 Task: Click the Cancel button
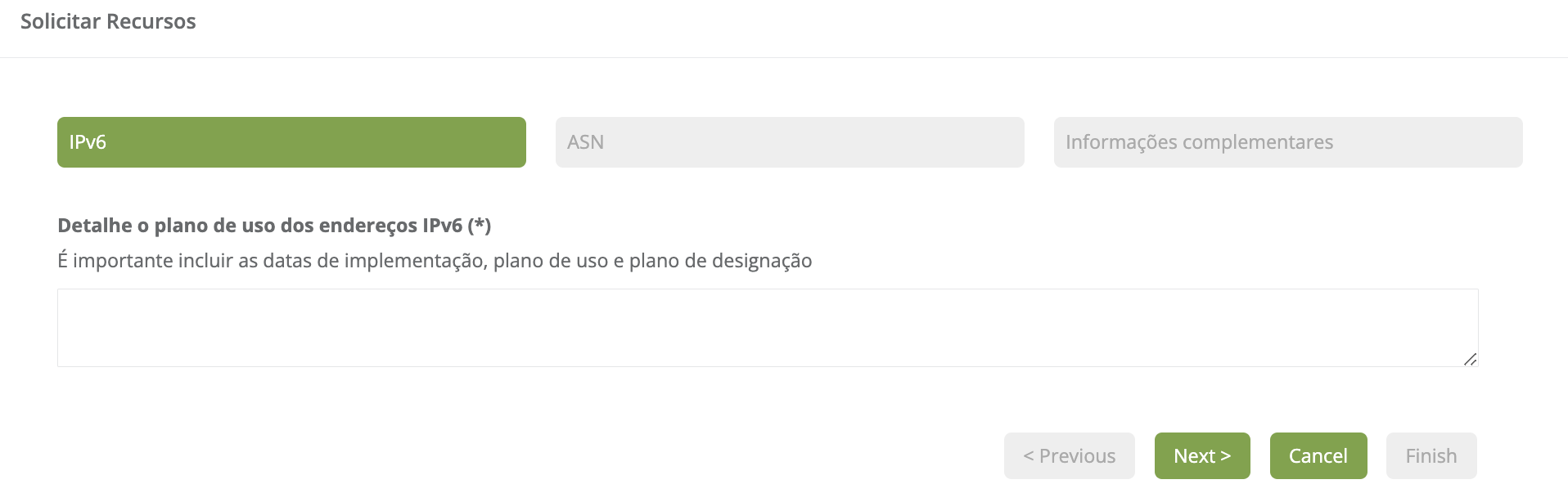tap(1318, 455)
